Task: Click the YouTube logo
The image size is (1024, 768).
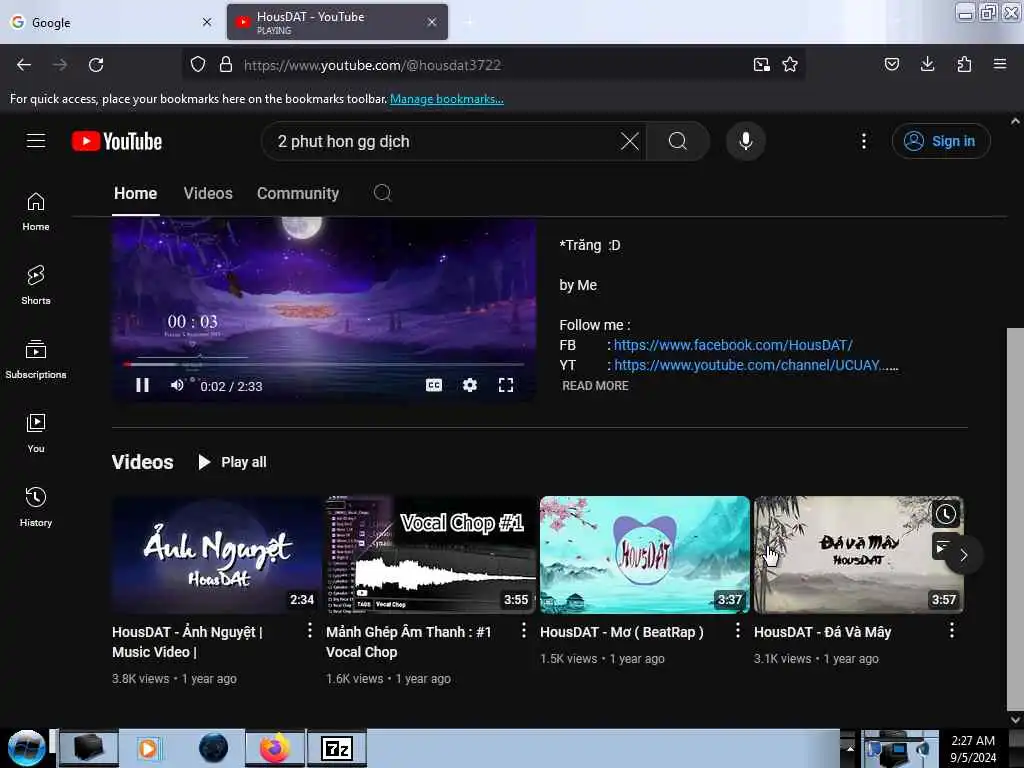Action: [x=117, y=141]
